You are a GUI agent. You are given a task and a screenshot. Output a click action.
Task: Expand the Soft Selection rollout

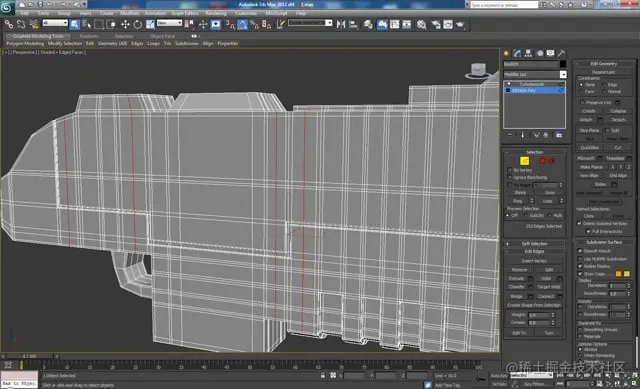click(x=534, y=244)
